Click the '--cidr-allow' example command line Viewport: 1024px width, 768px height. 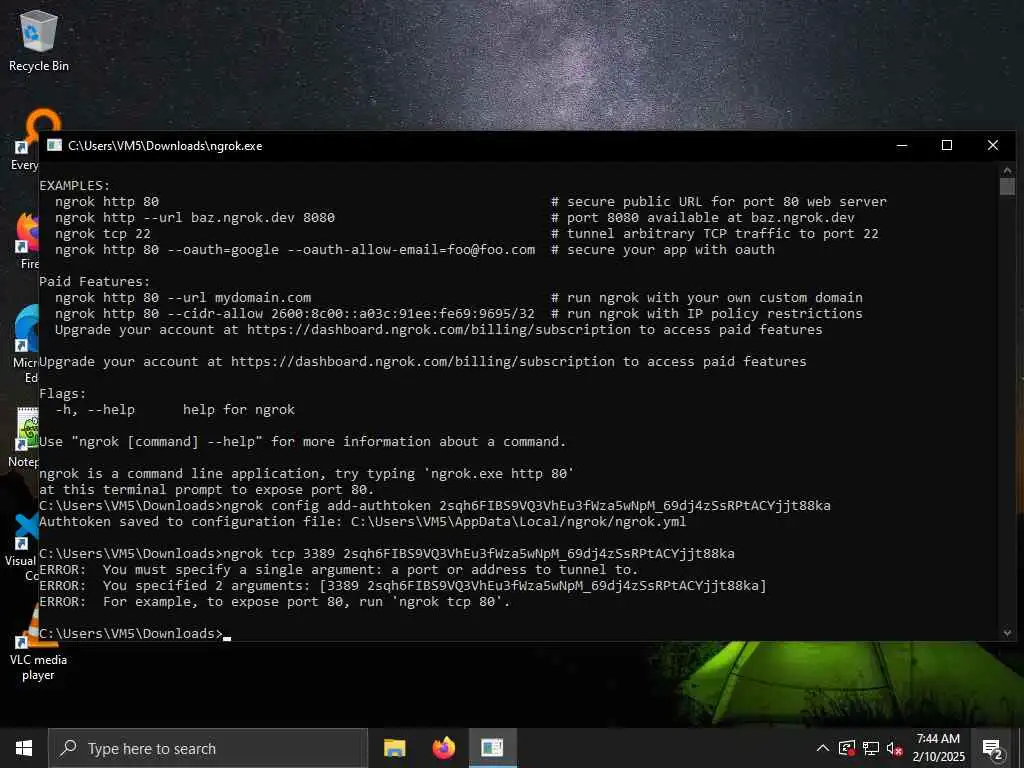[295, 313]
